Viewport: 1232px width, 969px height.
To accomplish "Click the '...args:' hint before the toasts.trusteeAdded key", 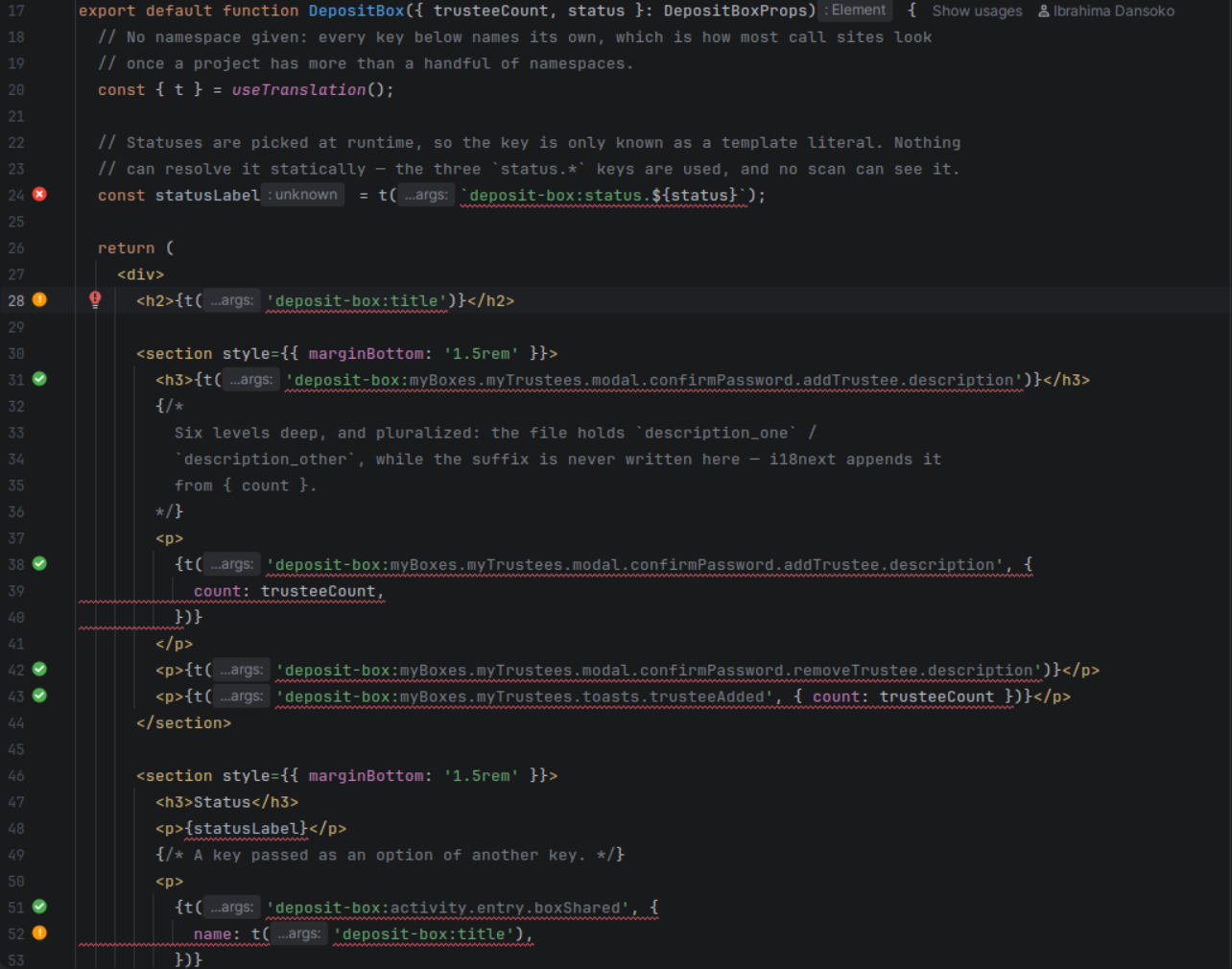I will tap(241, 697).
